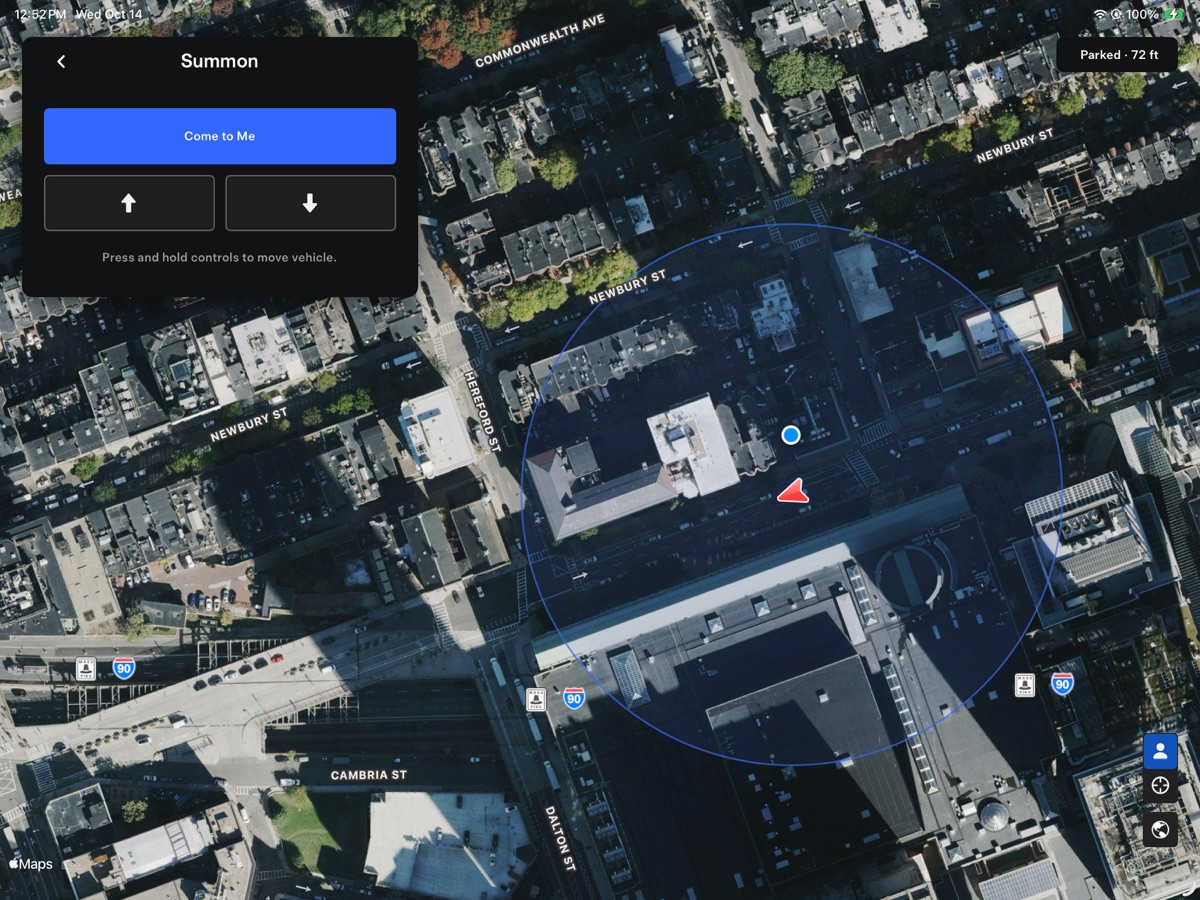The height and width of the screenshot is (900, 1200).
Task: Go back from the Summon panel
Action: pos(61,62)
